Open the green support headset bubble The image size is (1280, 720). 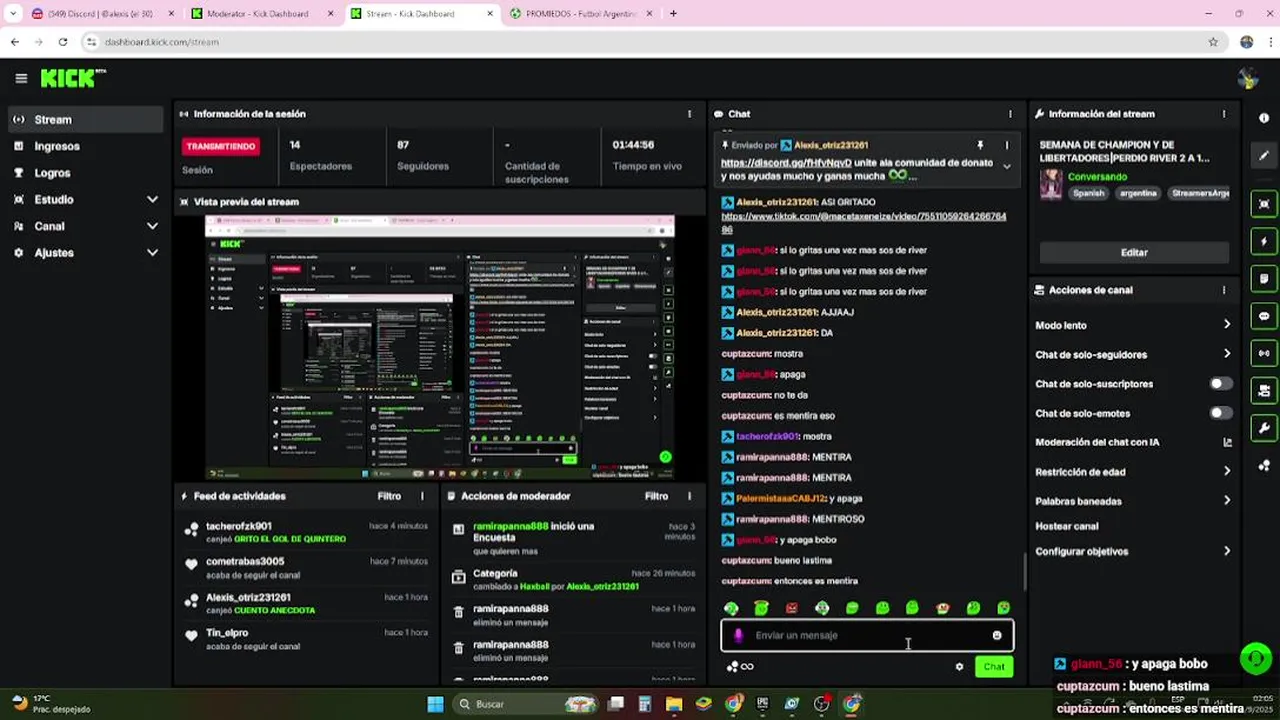(1255, 658)
